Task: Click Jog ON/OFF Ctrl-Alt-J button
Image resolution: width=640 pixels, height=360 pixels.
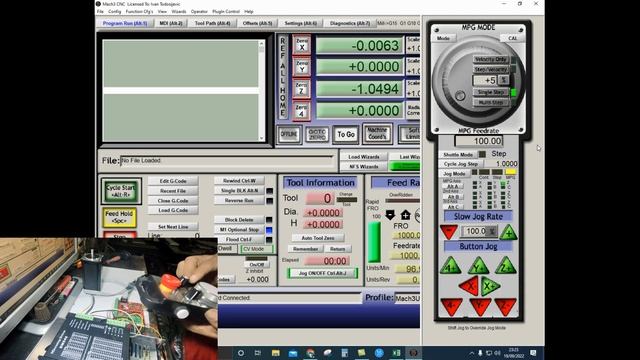Action: pyautogui.click(x=323, y=273)
